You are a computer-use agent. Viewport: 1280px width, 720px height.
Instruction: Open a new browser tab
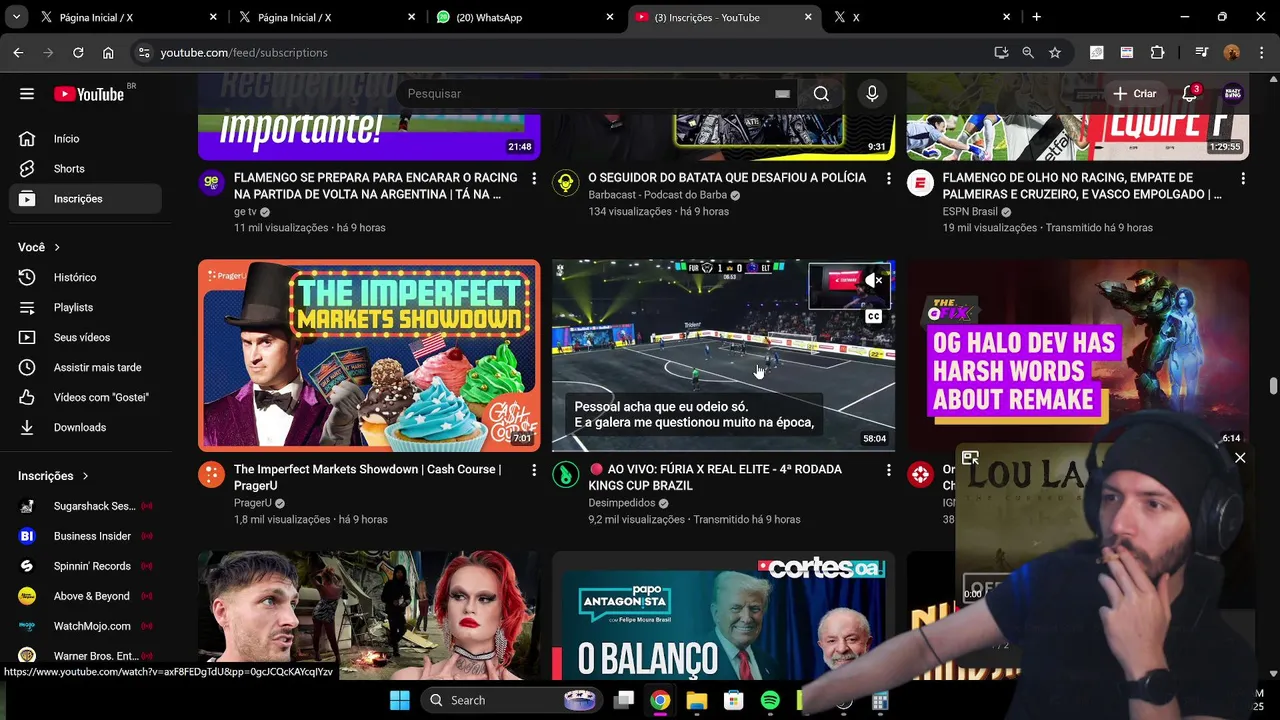[1036, 17]
